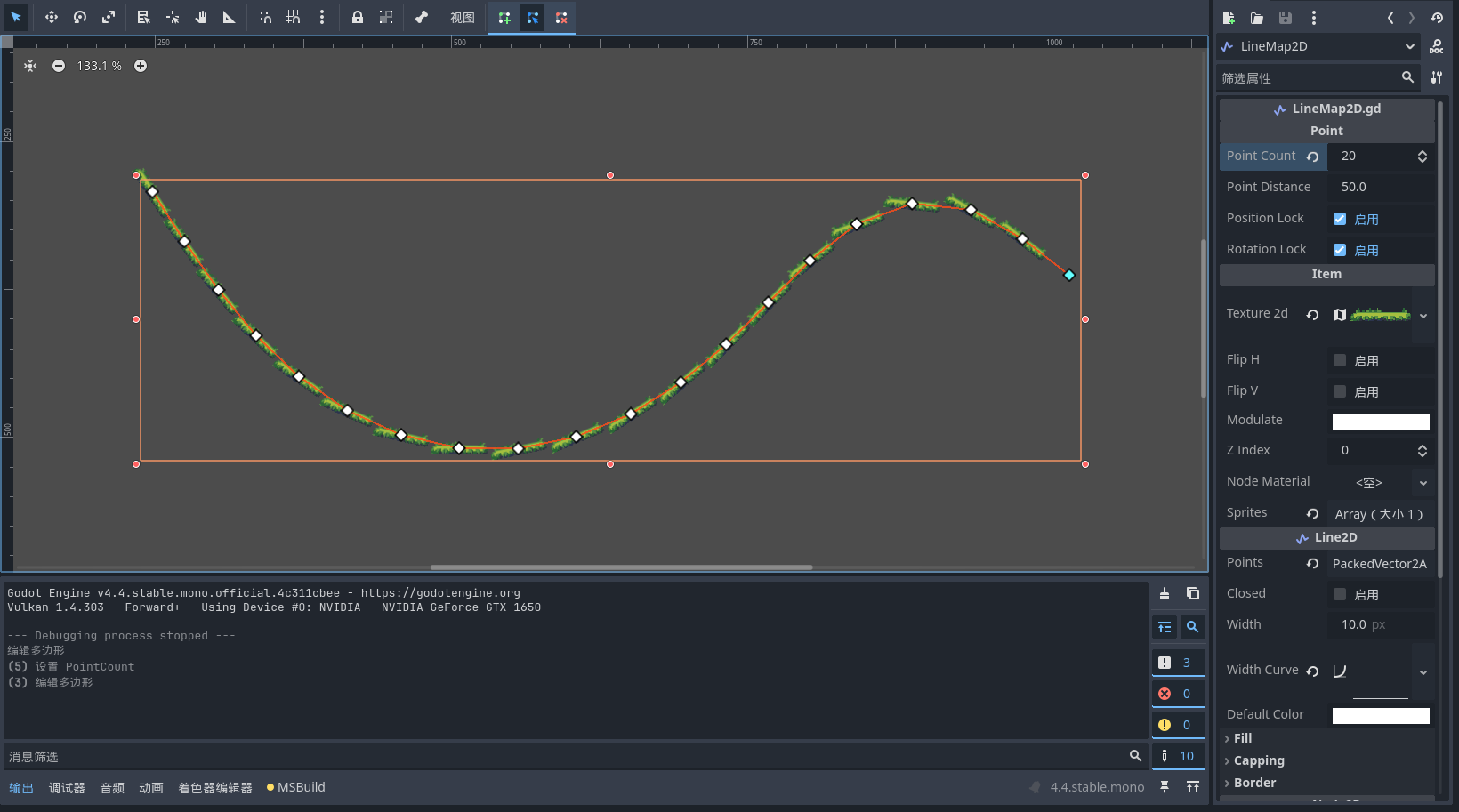Disable the Position Lock checkbox

tap(1340, 219)
